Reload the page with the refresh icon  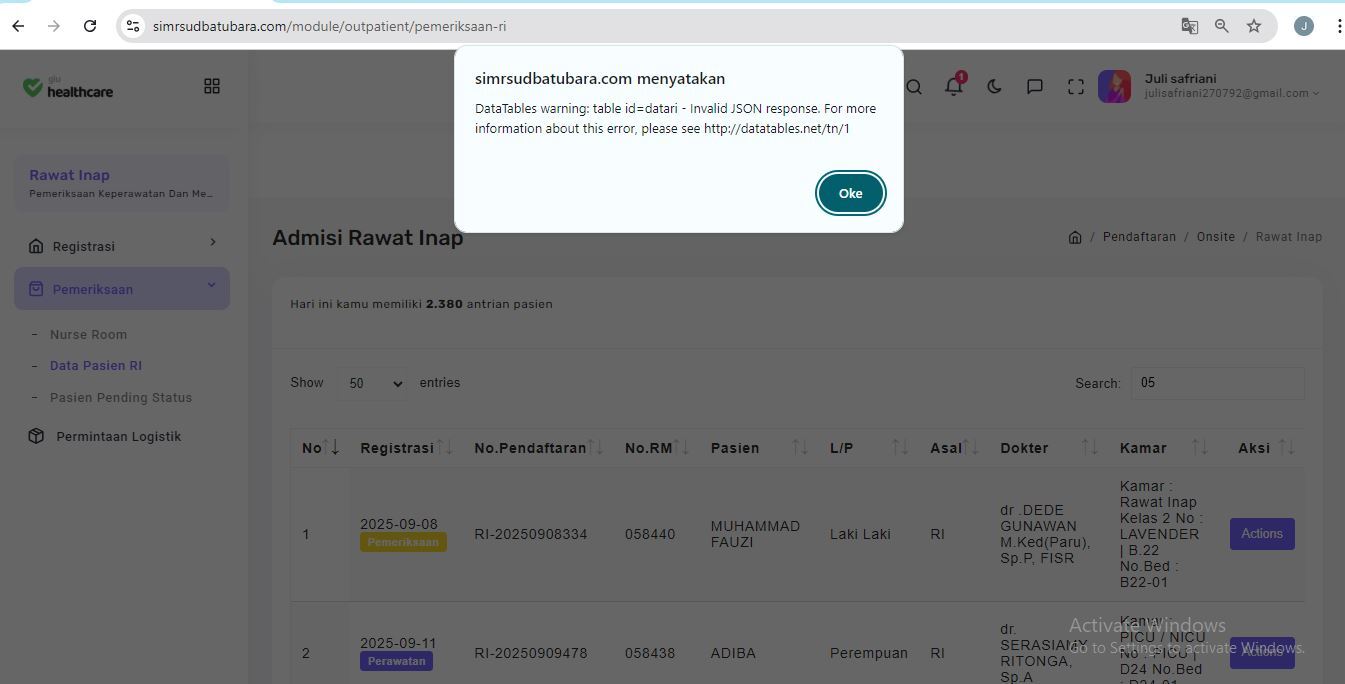click(90, 26)
